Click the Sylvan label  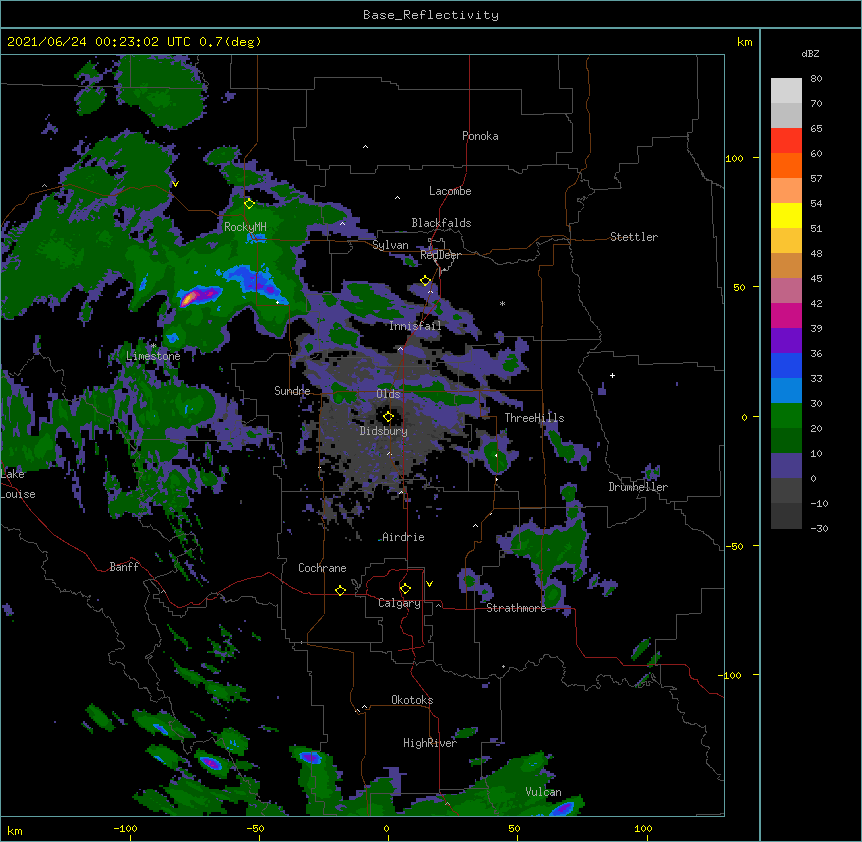[390, 246]
